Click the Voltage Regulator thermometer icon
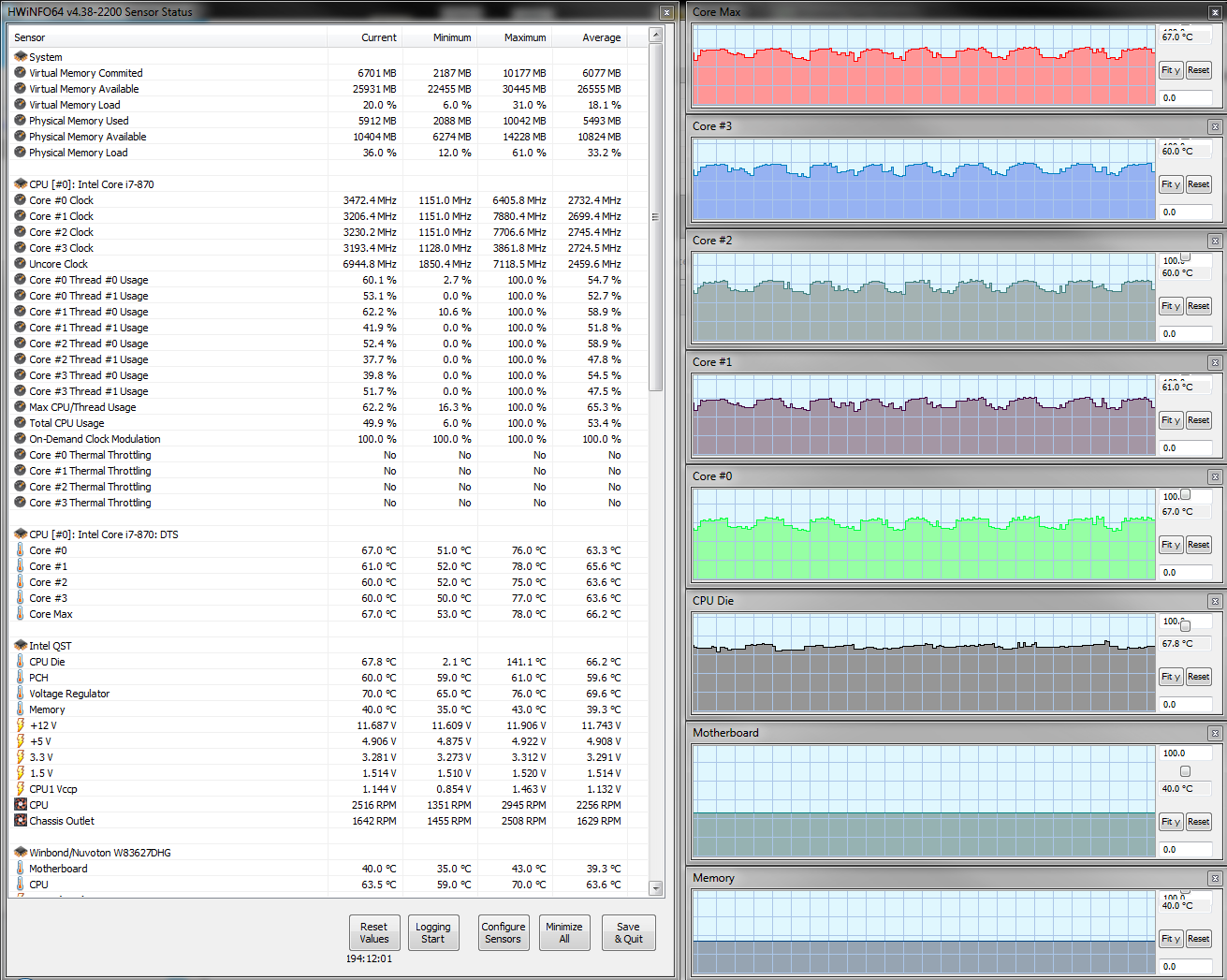 click(21, 694)
